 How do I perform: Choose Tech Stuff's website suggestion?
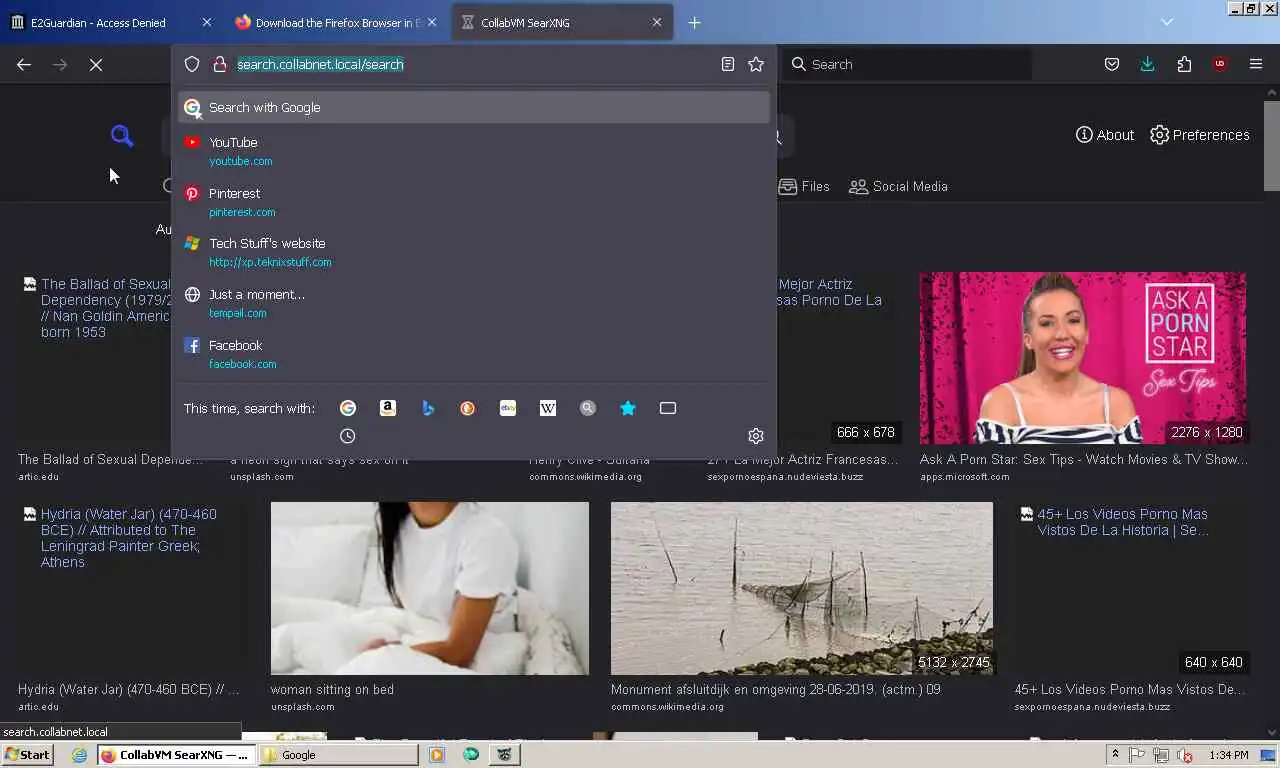click(x=474, y=252)
